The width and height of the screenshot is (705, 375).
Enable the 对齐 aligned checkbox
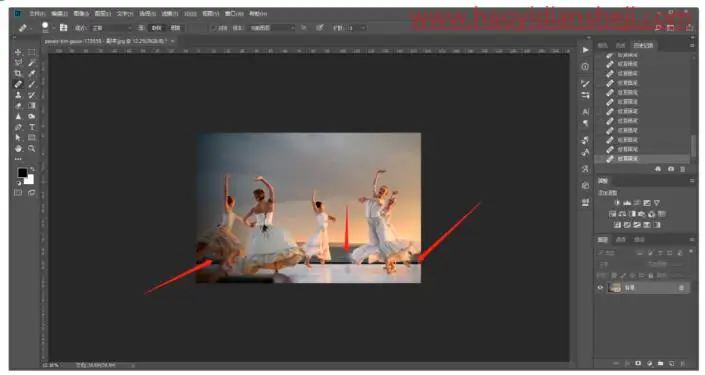[x=214, y=28]
